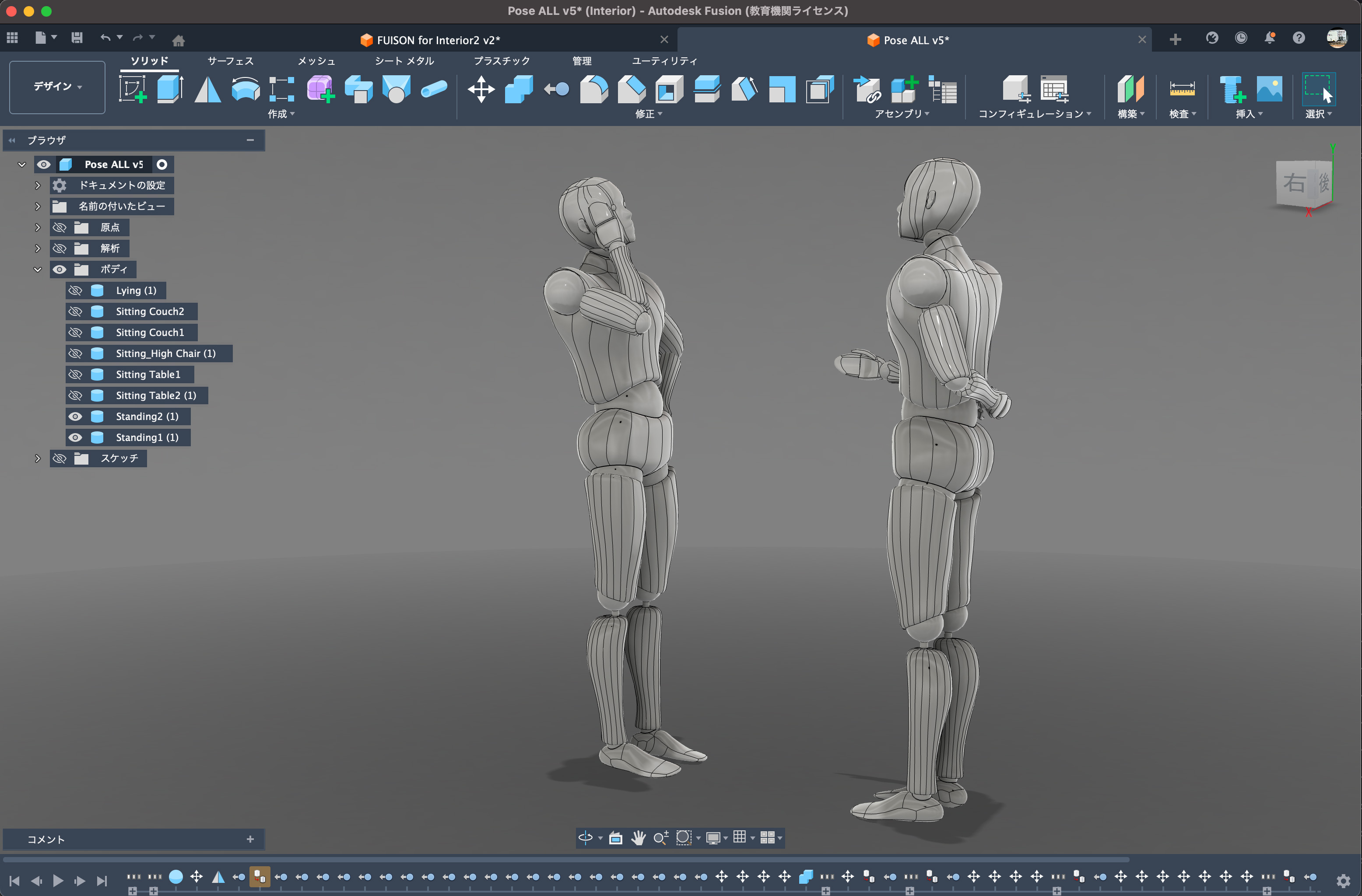This screenshot has width=1362, height=896.
Task: Click the Orbit navigation icon
Action: (x=585, y=838)
